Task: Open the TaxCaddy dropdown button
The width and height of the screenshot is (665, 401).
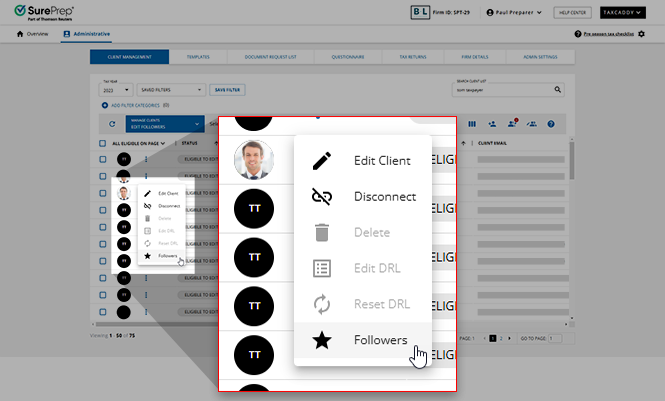Action: point(623,13)
